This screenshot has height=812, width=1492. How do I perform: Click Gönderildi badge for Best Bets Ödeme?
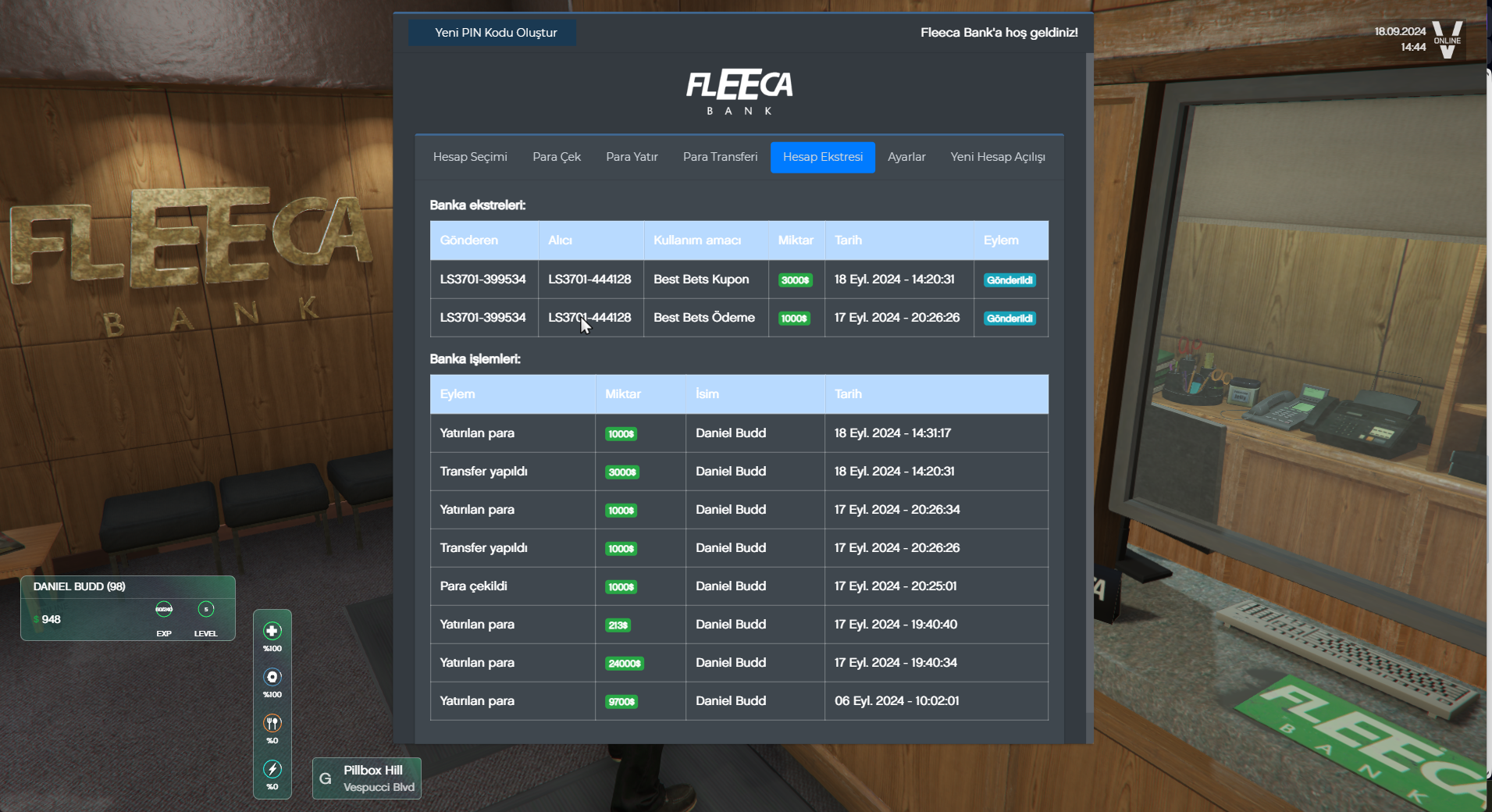tap(1010, 319)
